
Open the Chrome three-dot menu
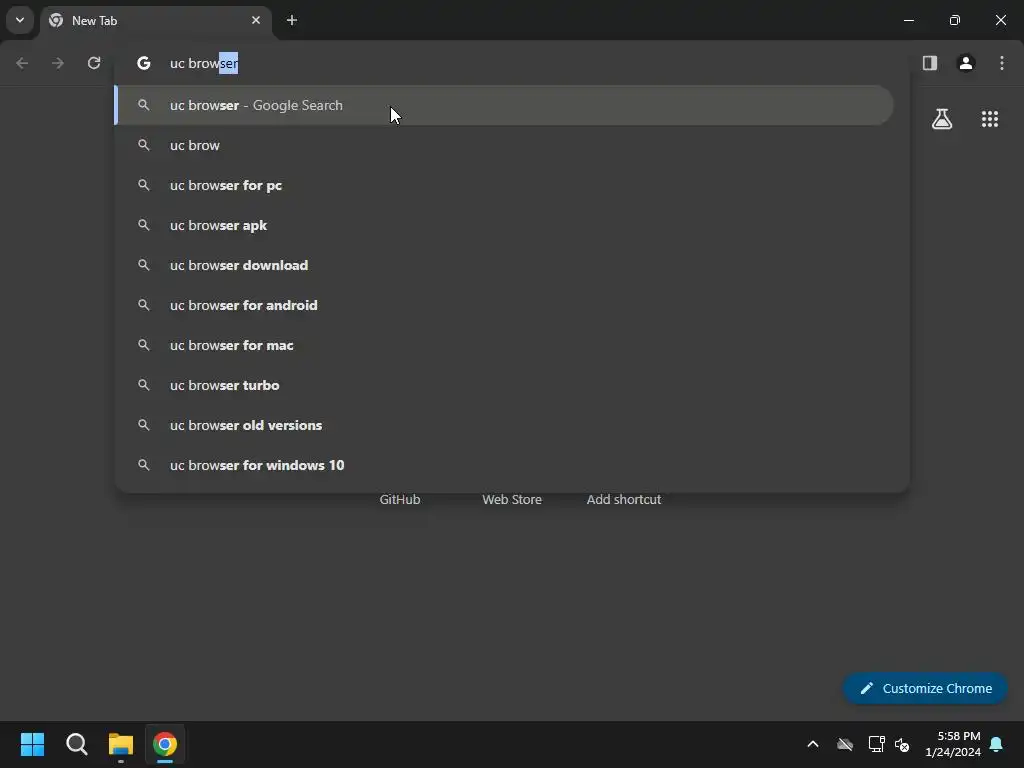coord(1002,63)
